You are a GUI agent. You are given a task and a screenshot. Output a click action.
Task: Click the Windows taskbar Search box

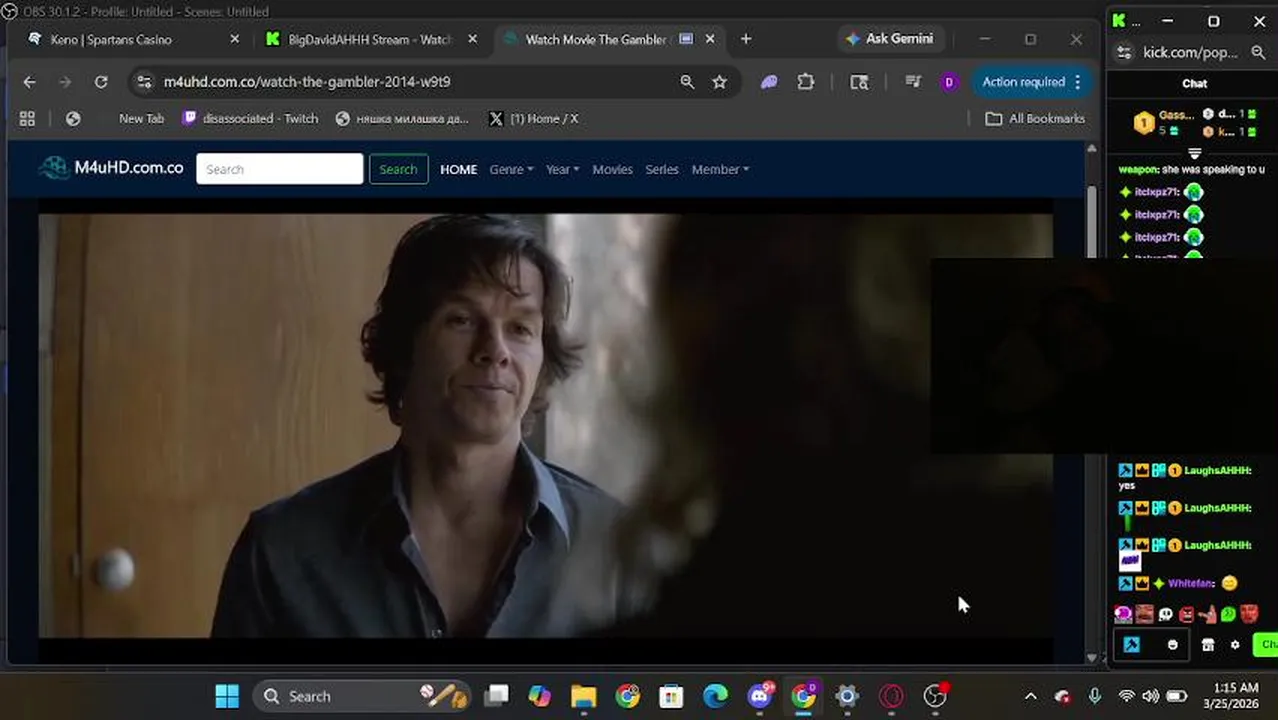(x=361, y=696)
